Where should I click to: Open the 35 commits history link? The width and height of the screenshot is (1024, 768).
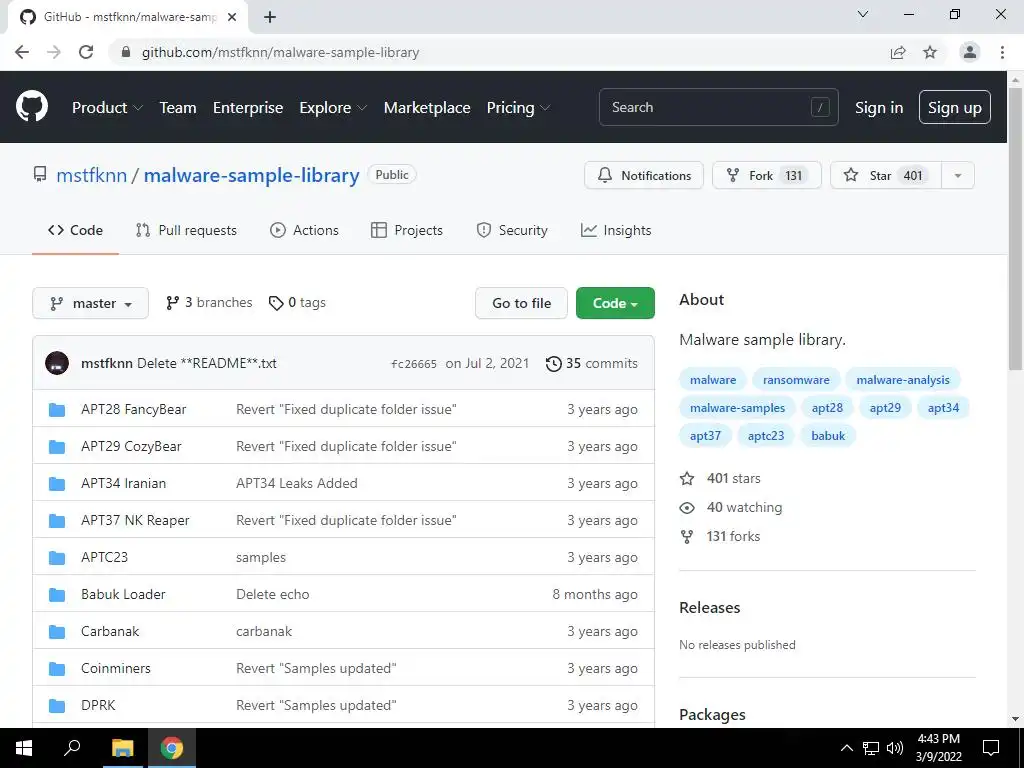click(x=592, y=363)
